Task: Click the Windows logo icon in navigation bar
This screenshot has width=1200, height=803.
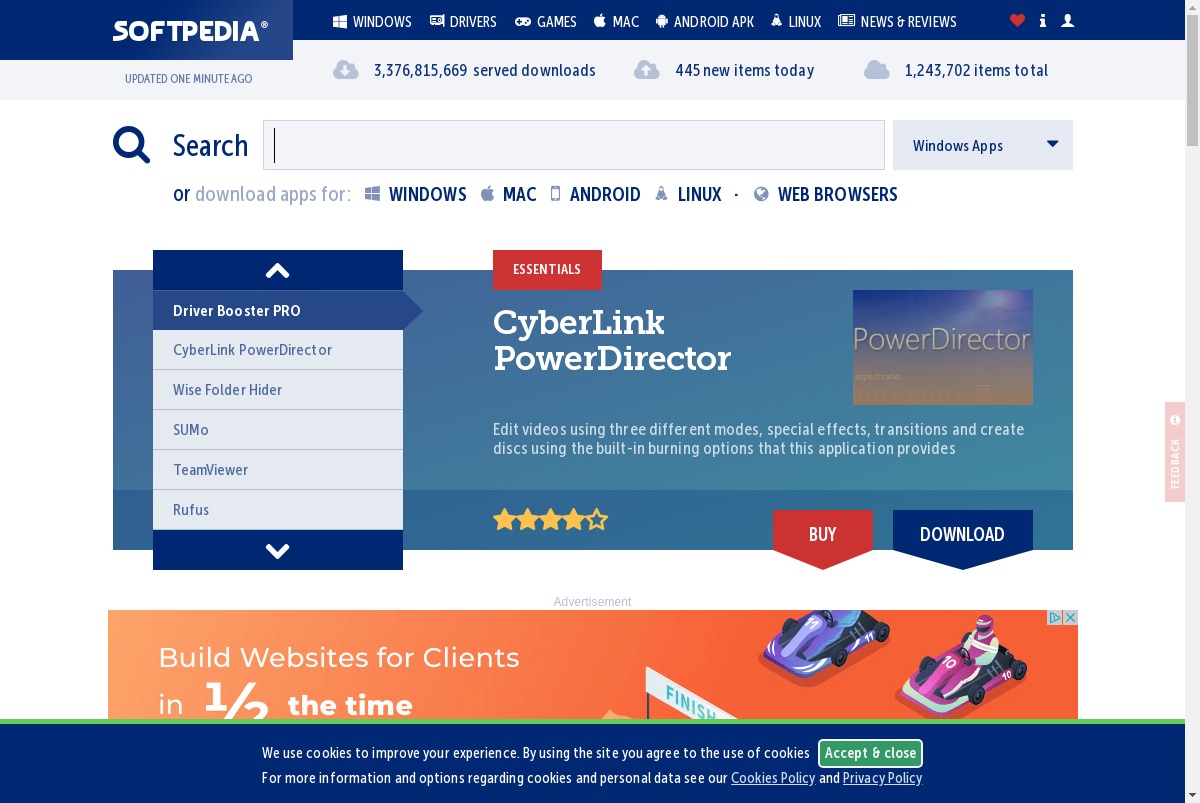Action: click(x=340, y=21)
